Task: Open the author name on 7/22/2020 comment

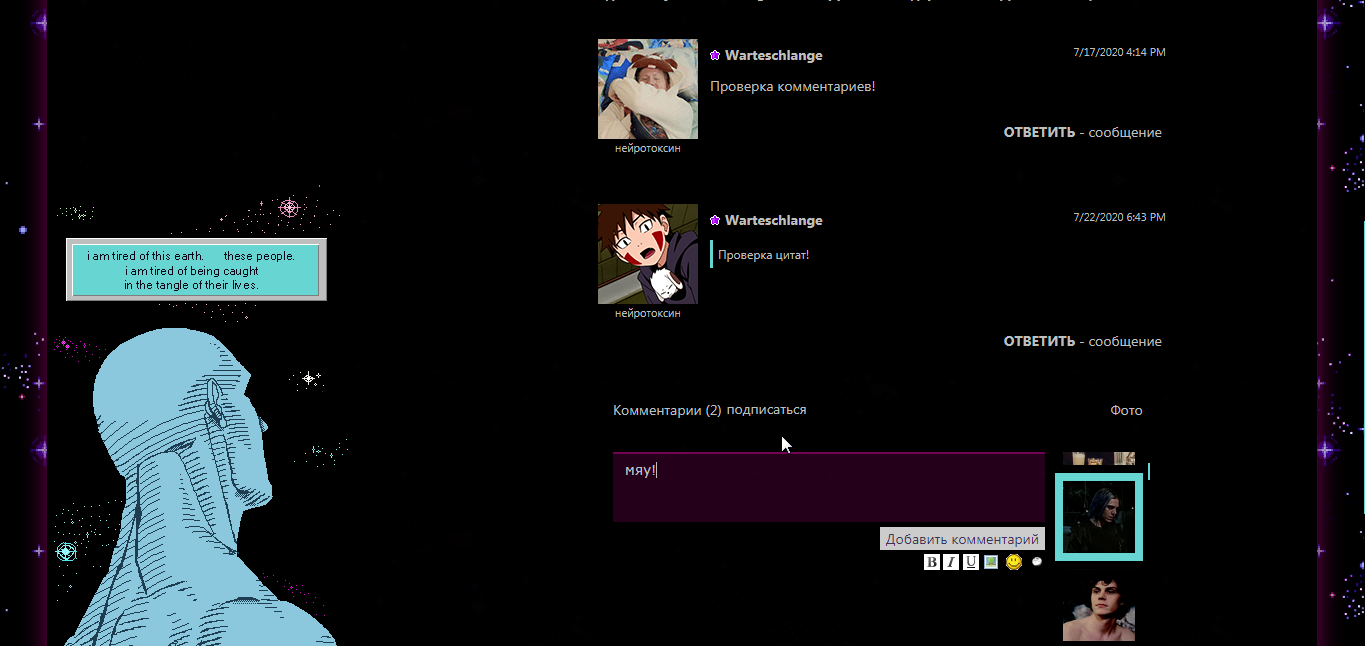Action: tap(773, 221)
